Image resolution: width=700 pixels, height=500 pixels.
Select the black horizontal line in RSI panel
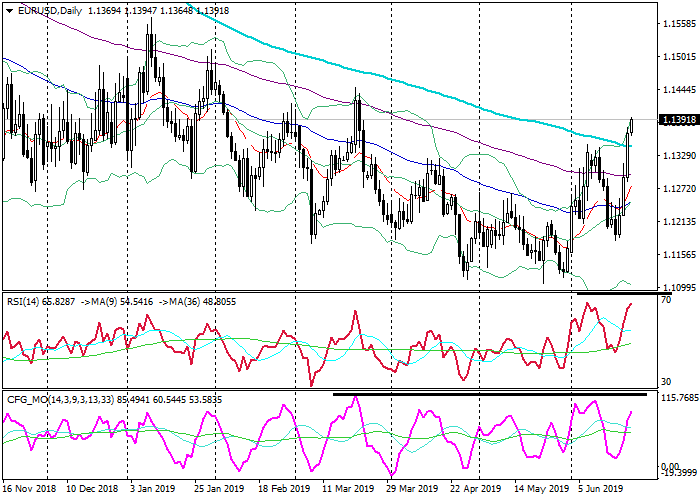click(620, 294)
